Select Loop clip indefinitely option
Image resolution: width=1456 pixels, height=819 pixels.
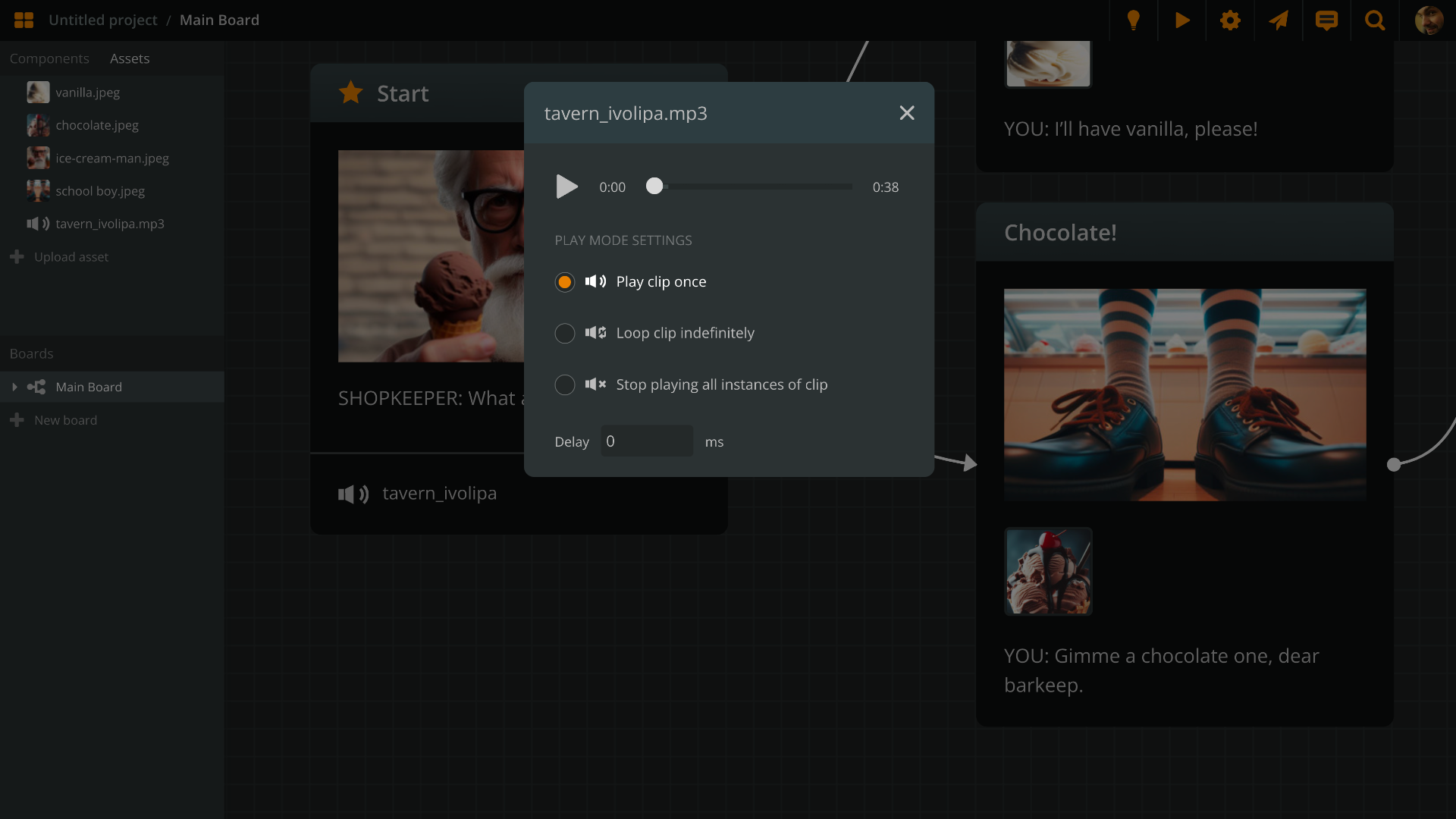565,334
